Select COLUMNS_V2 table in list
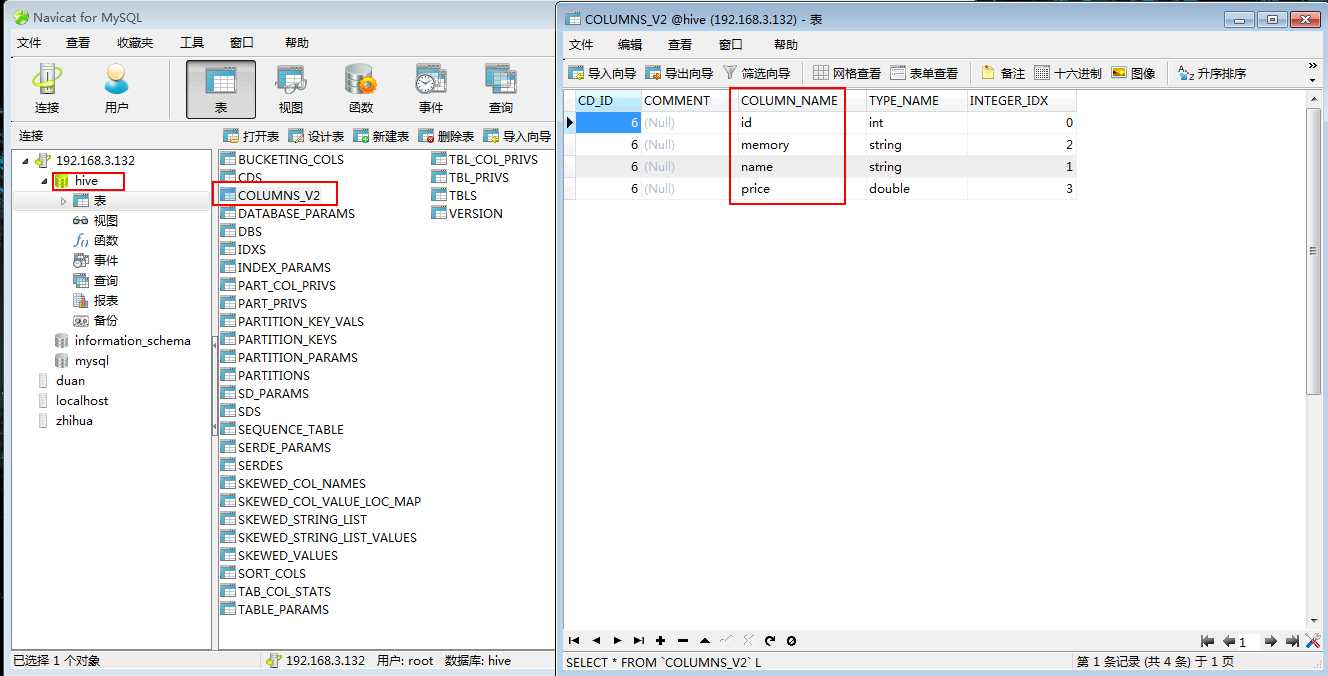This screenshot has height=676, width=1328. [278, 195]
